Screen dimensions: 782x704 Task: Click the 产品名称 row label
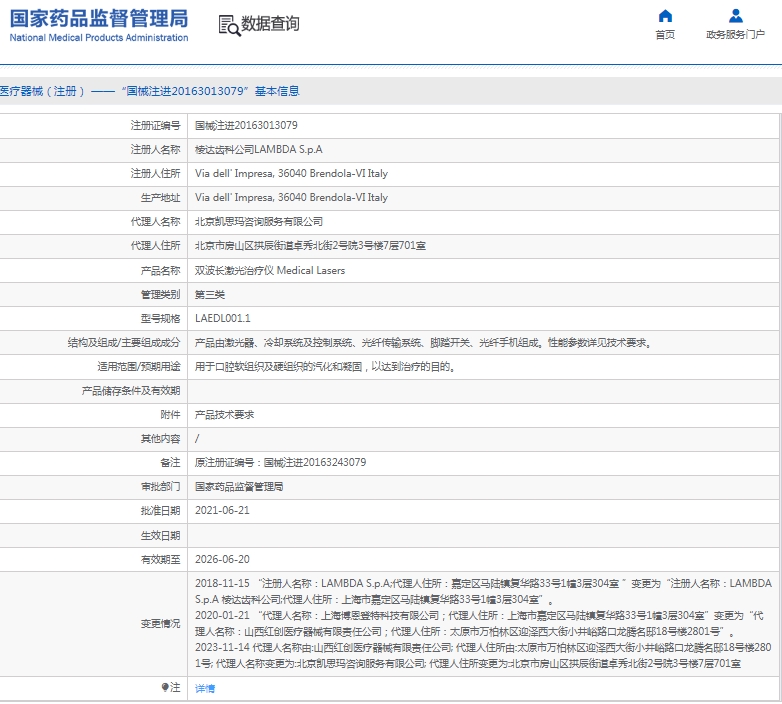tap(160, 270)
